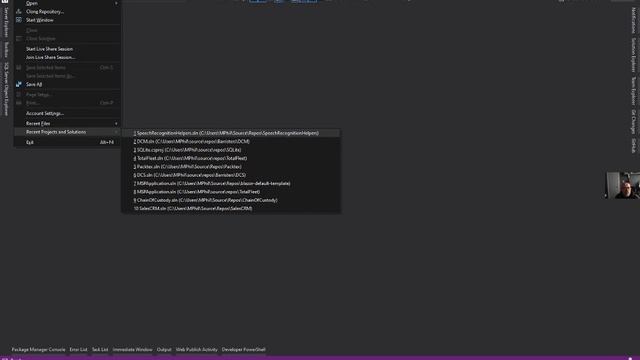Open the Team Explorer side tab
Image resolution: width=640 pixels, height=360 pixels.
tap(634, 91)
